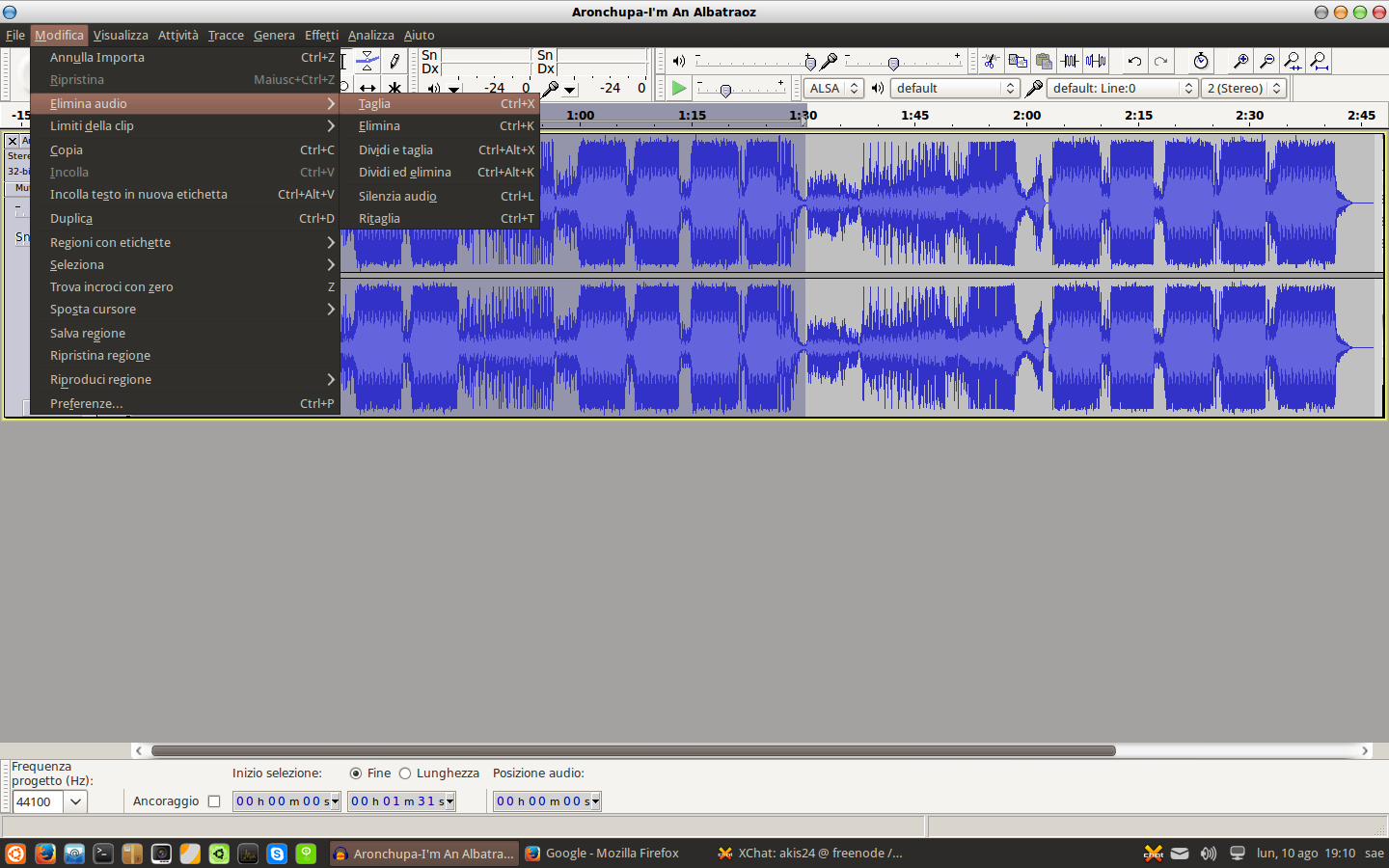Open the mail envelope tray icon
Image resolution: width=1389 pixels, height=868 pixels.
(1180, 854)
